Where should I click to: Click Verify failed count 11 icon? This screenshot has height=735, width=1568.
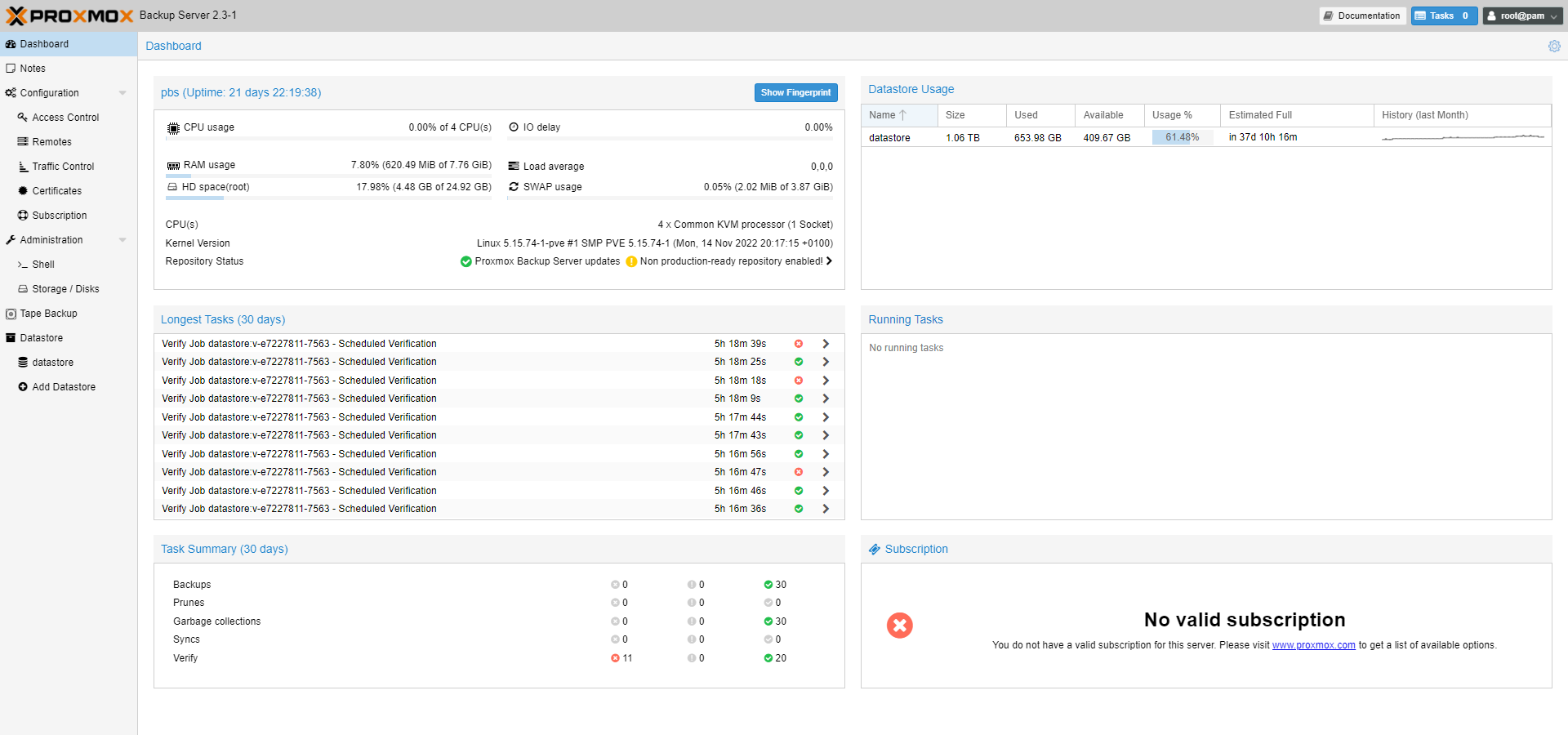pos(615,658)
